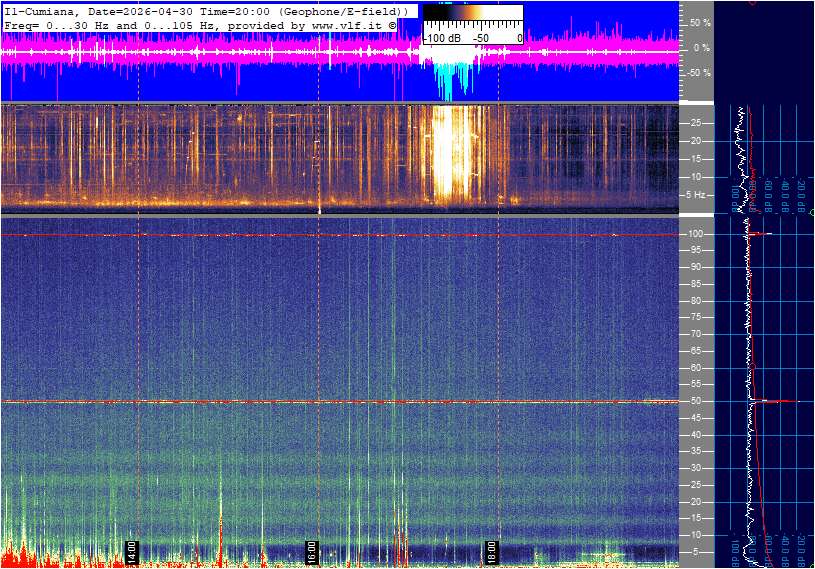Click the red 100 Hz line in spectrogram
815x569 pixels.
click(340, 235)
